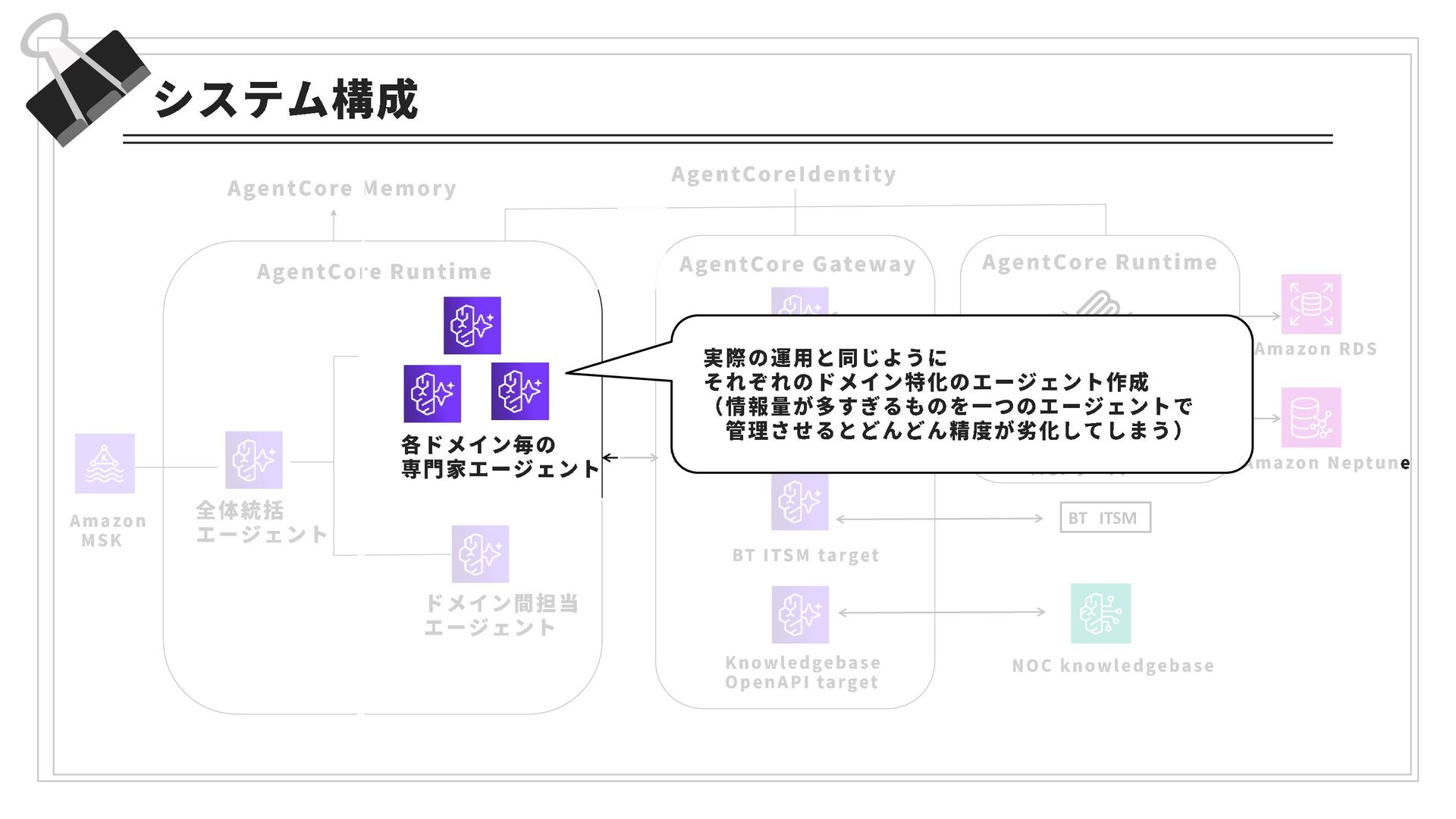Select the BT ITSM target icon

(799, 502)
